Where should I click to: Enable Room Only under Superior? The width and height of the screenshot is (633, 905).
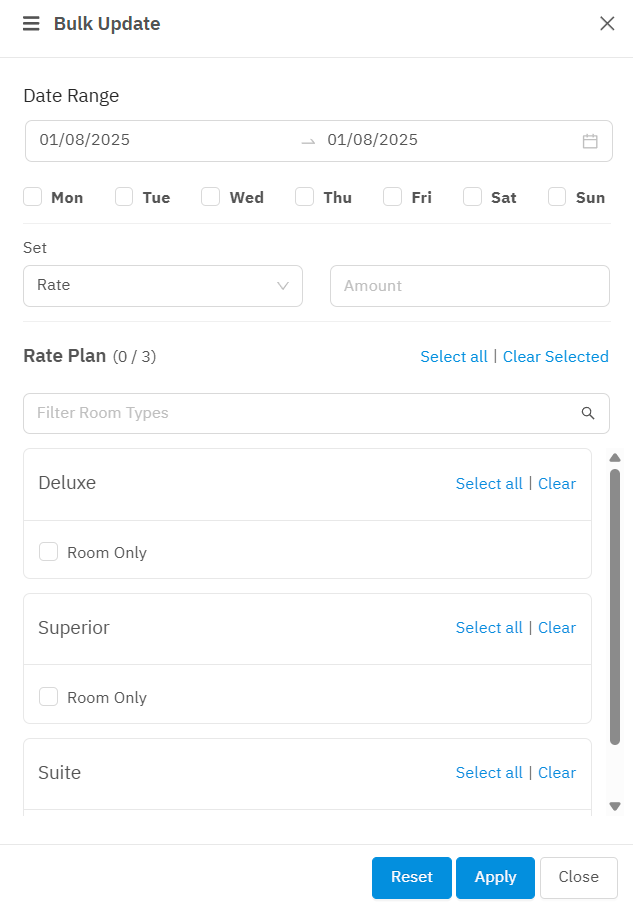click(49, 697)
